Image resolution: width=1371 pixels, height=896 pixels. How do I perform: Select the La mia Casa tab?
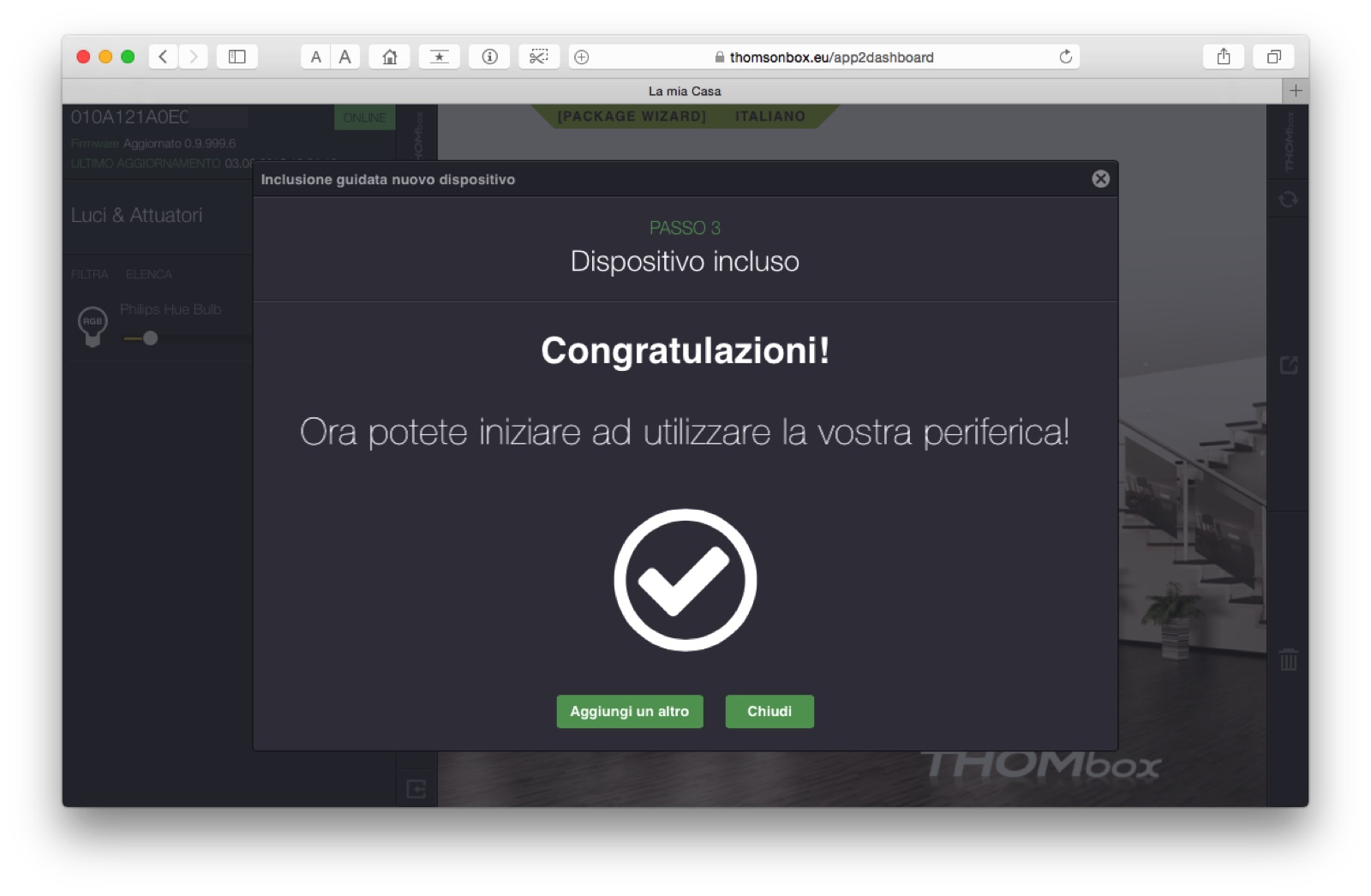point(684,91)
